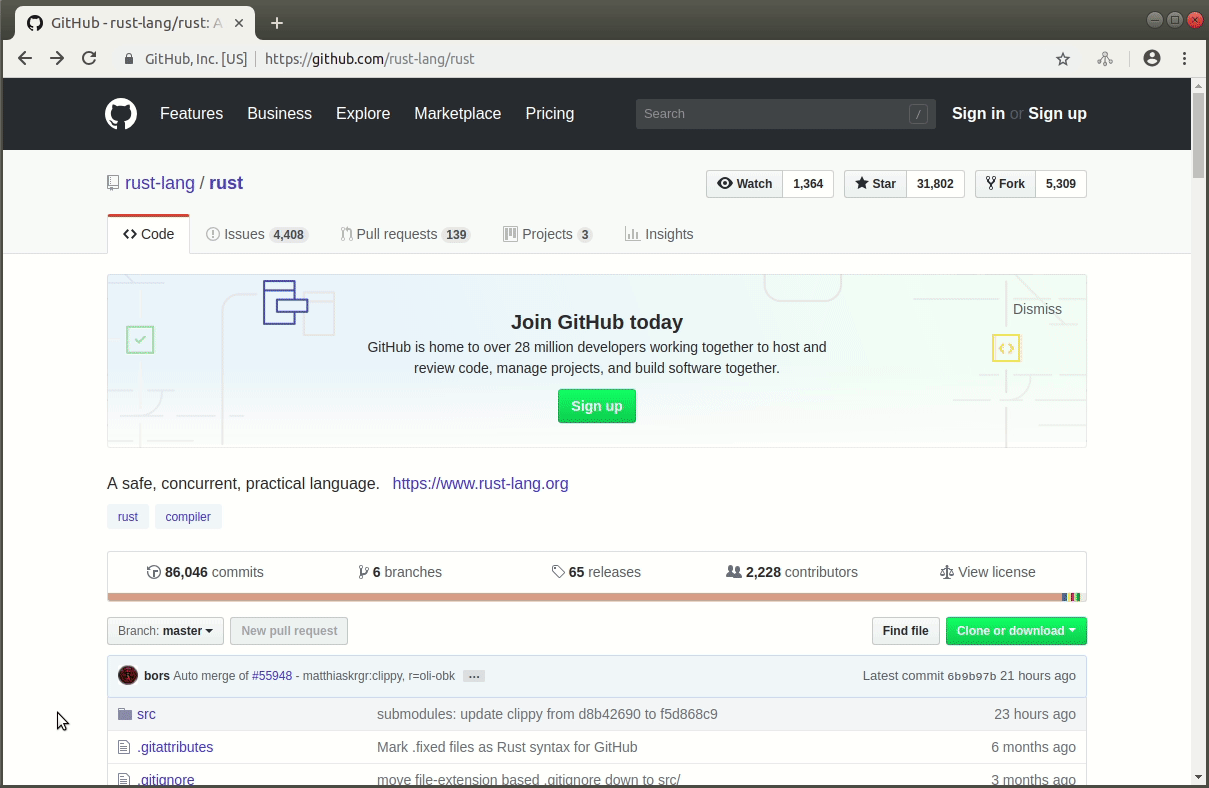Image resolution: width=1209 pixels, height=788 pixels.
Task: Open Pricing in top navigation
Action: pos(550,114)
